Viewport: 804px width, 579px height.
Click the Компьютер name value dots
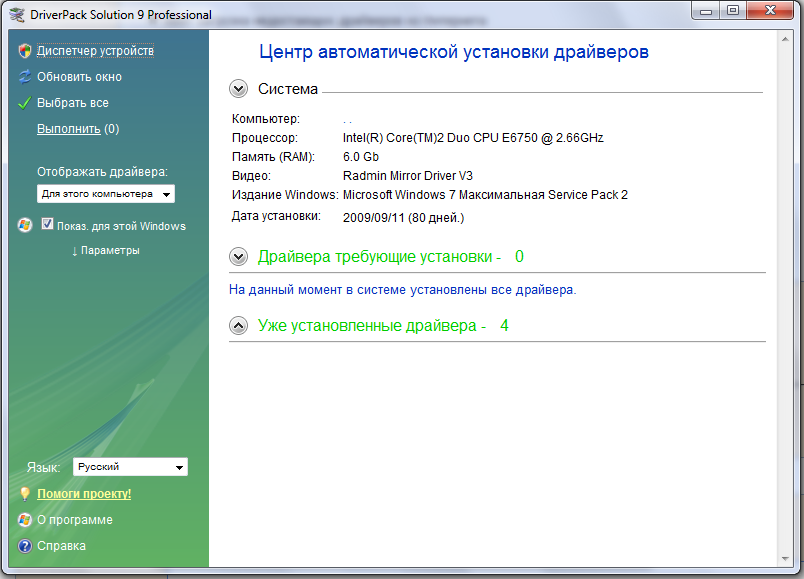coord(348,122)
